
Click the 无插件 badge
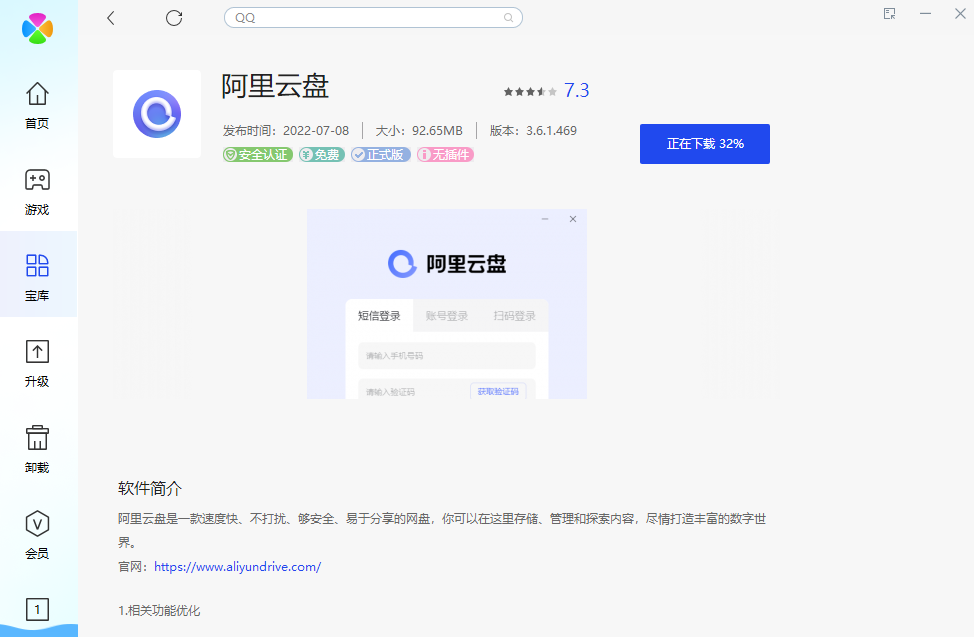(x=445, y=155)
